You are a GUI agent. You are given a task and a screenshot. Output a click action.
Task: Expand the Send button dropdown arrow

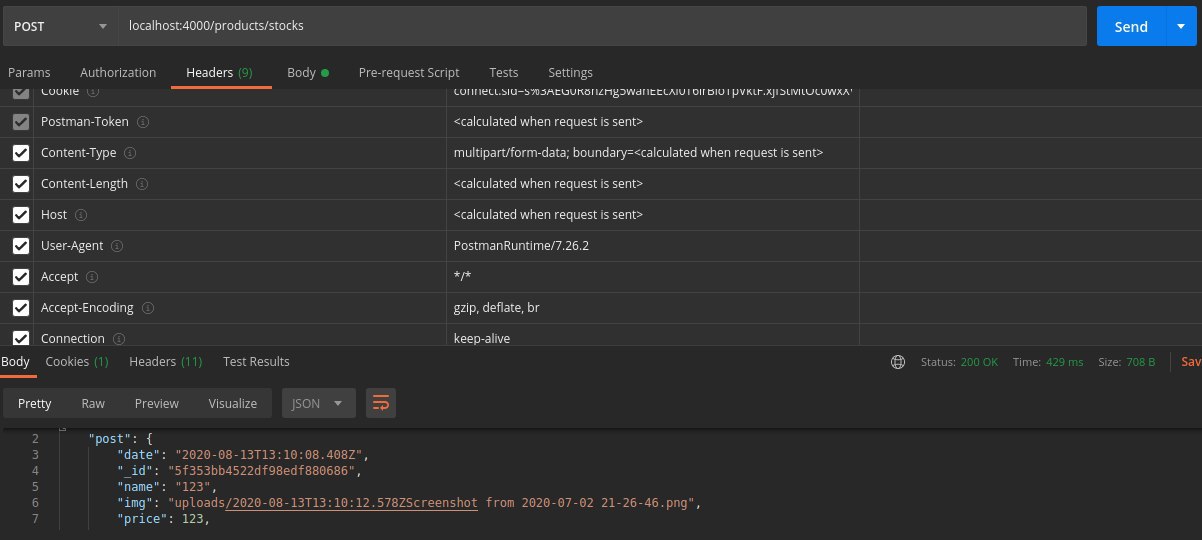click(x=1180, y=26)
